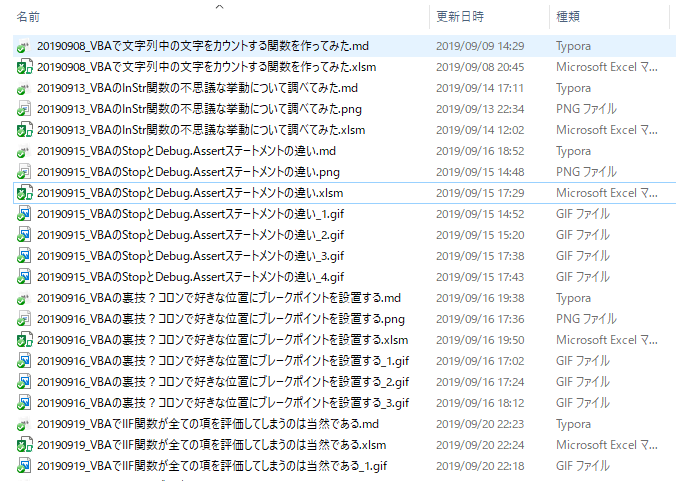
Task: Click the date 2019/09/16 18:52
Action: tap(480, 151)
